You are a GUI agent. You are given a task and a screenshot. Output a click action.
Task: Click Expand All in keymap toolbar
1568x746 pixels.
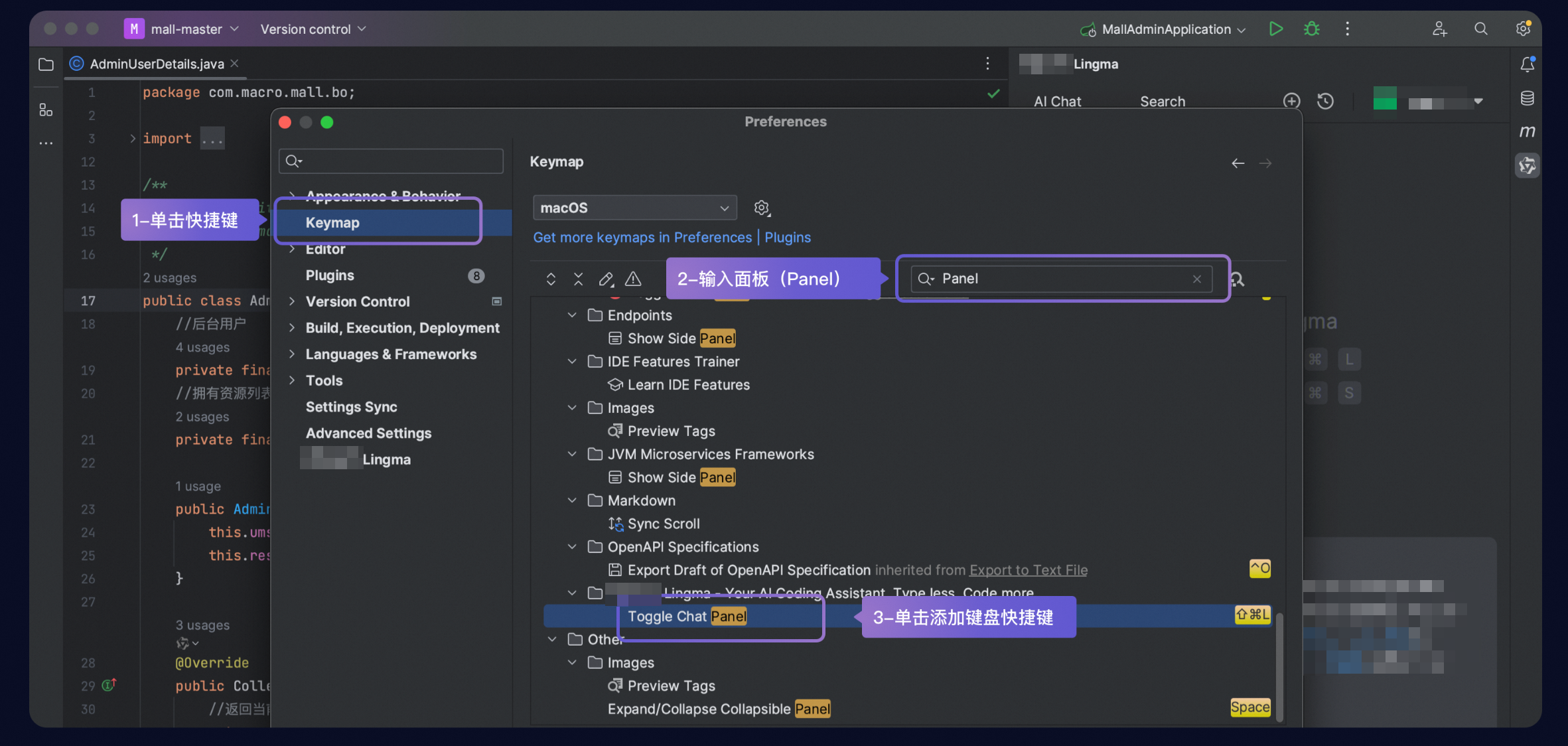[551, 279]
